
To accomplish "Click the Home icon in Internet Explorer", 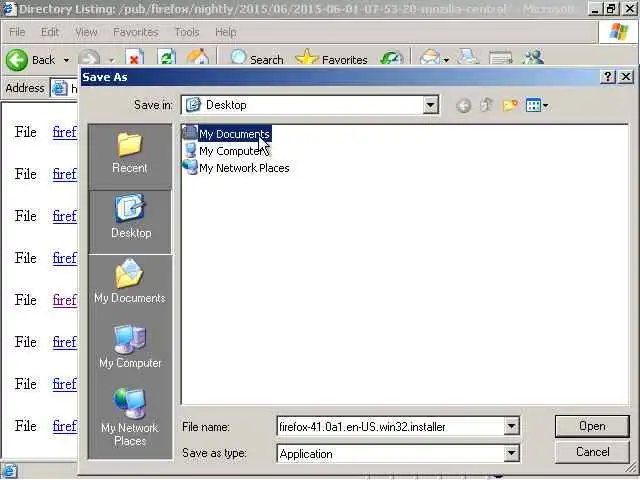I will pos(198,57).
